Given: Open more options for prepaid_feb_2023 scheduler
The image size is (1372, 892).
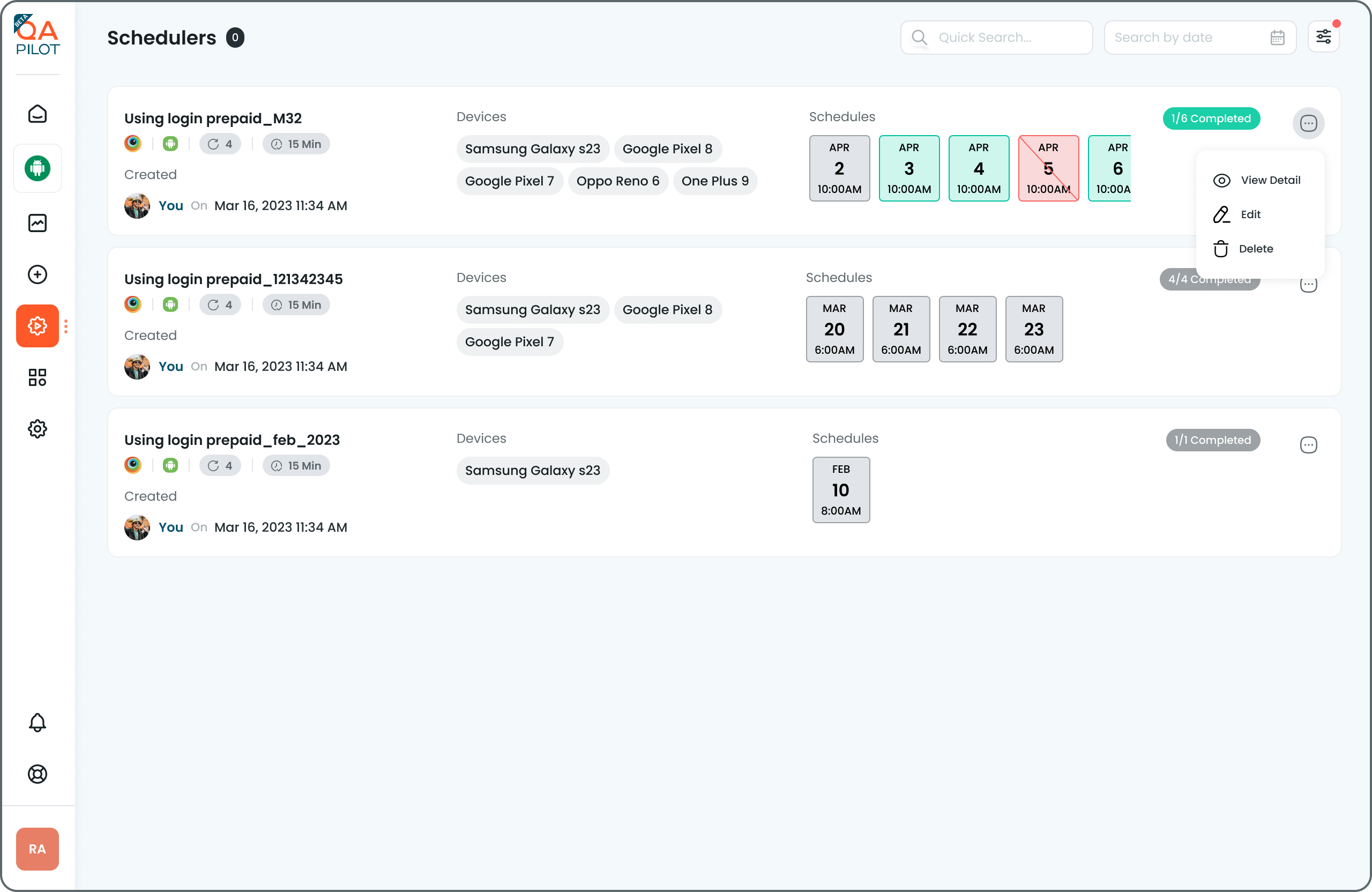Looking at the screenshot, I should coord(1308,445).
